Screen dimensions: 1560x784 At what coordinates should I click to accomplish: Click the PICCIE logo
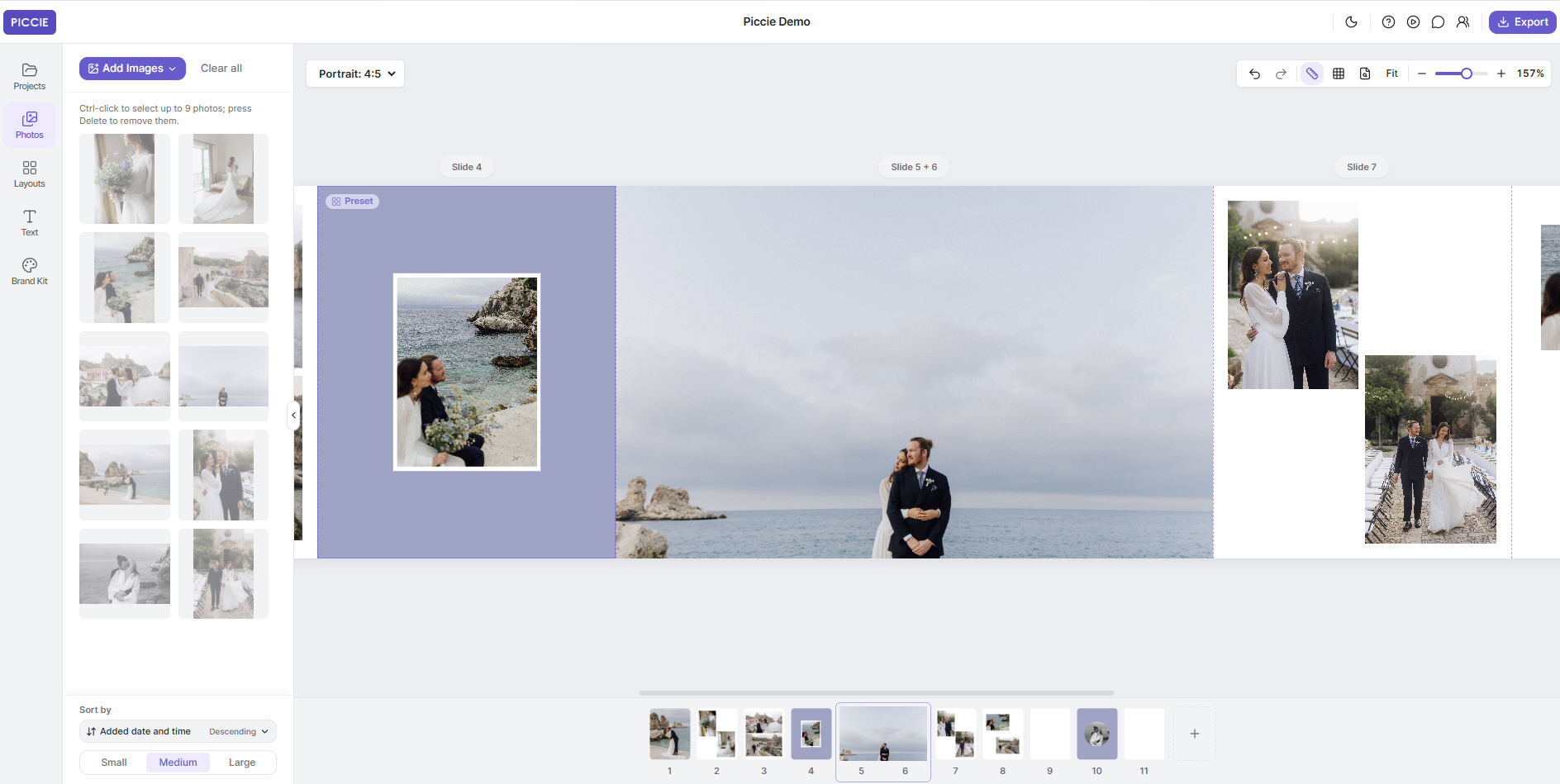[30, 22]
